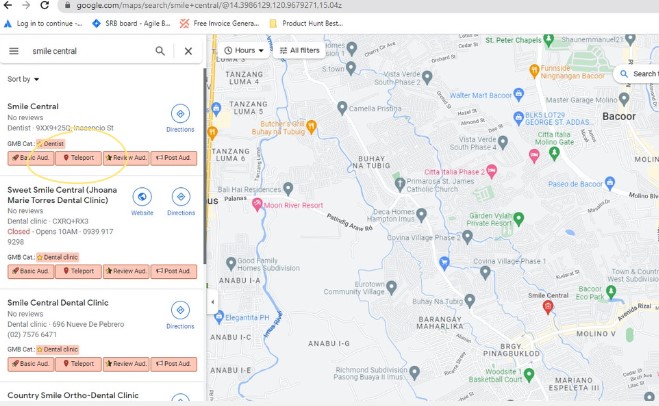
Task: Open the SRB board bookmark
Action: coord(131,24)
